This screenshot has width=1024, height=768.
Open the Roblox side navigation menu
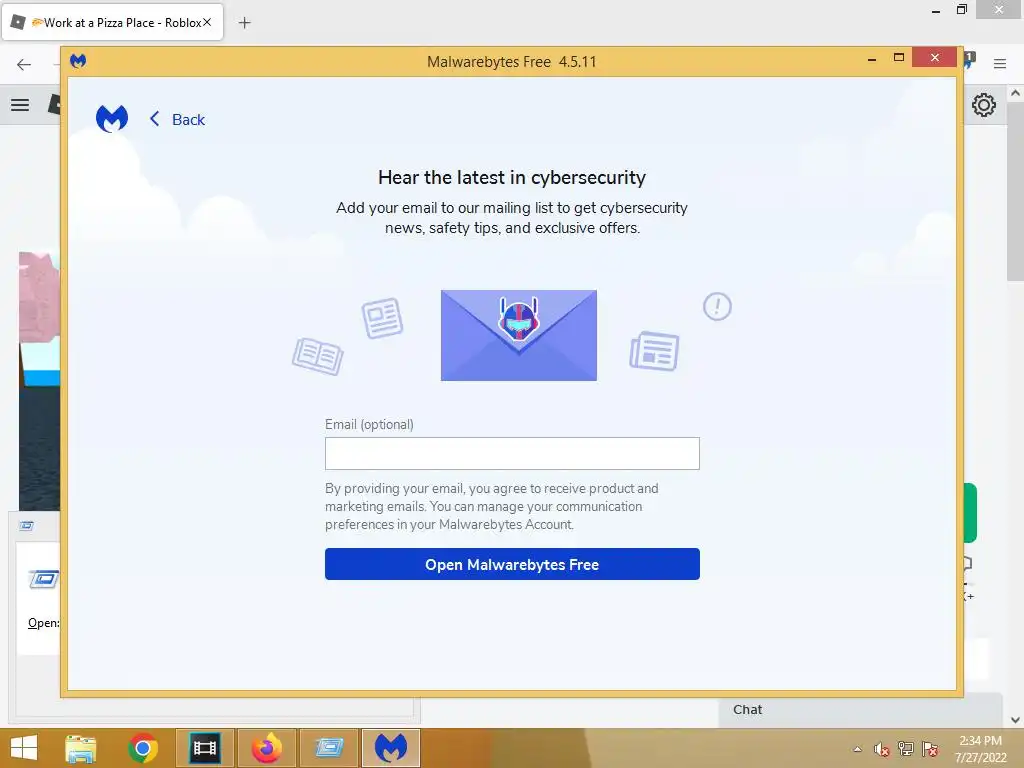[x=20, y=104]
